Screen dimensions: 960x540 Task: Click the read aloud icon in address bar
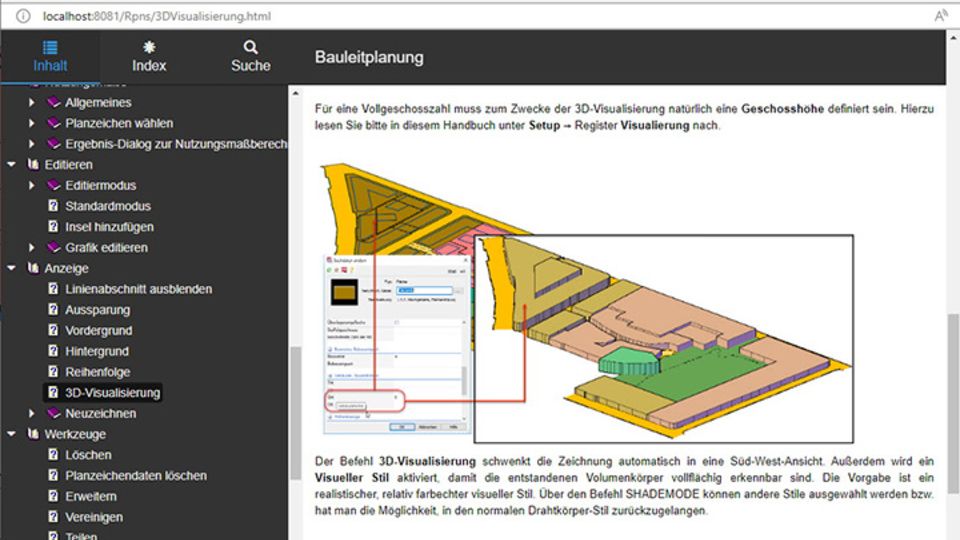coord(941,16)
